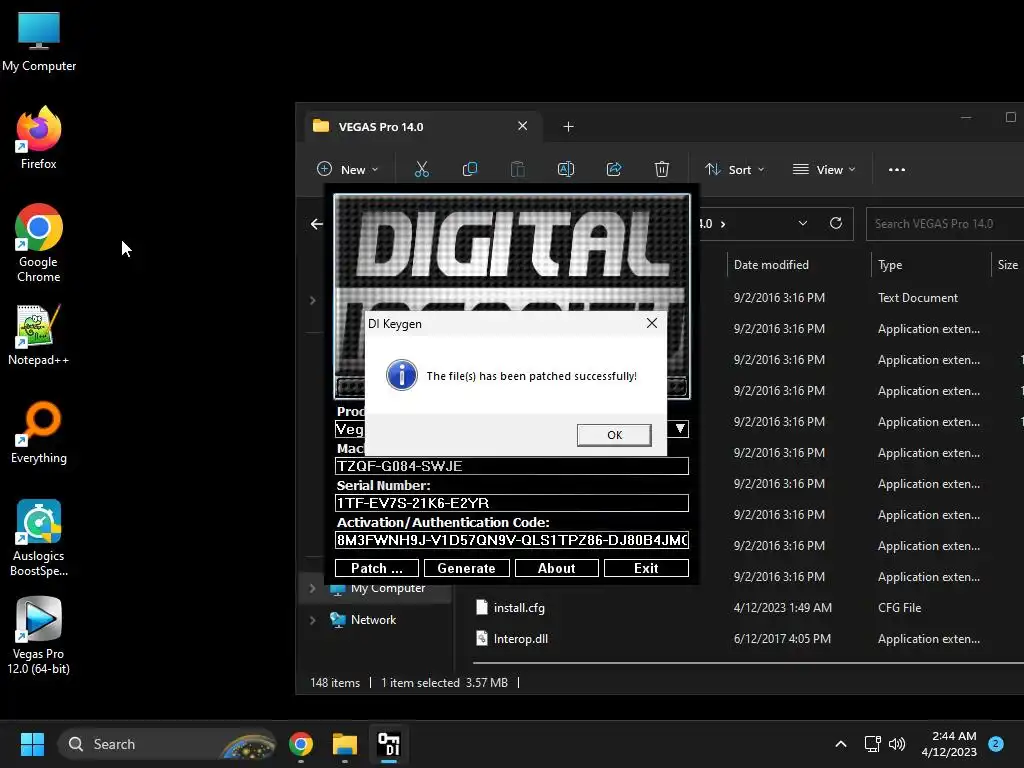Add a new Explorer tab

click(568, 127)
